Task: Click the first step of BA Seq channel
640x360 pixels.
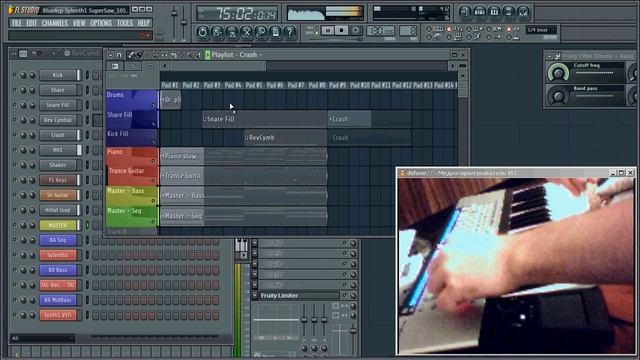Action: tap(95, 240)
